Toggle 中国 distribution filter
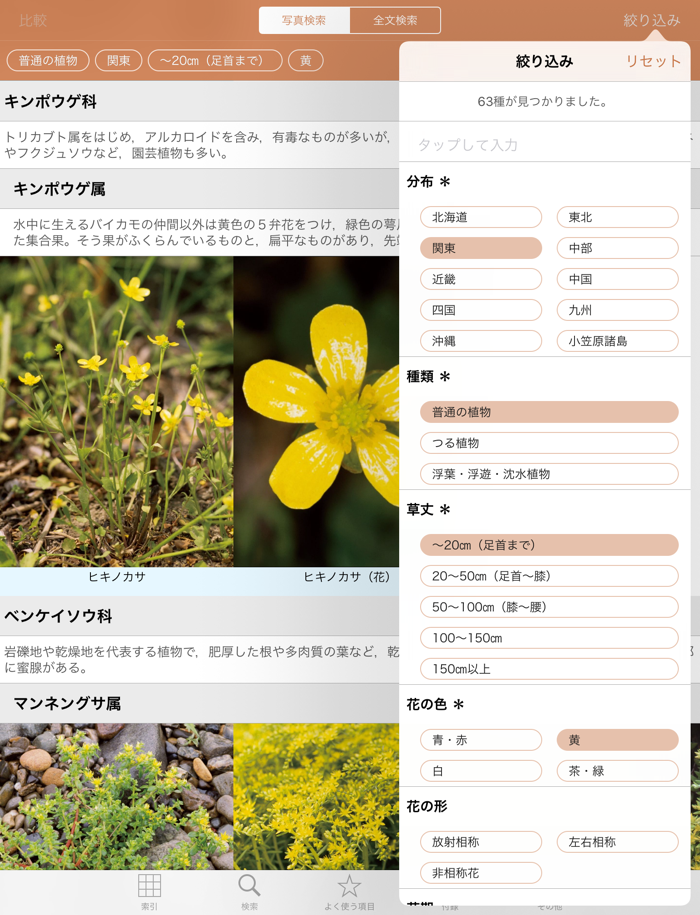Screen dimensions: 700x915 pyautogui.click(x=617, y=279)
